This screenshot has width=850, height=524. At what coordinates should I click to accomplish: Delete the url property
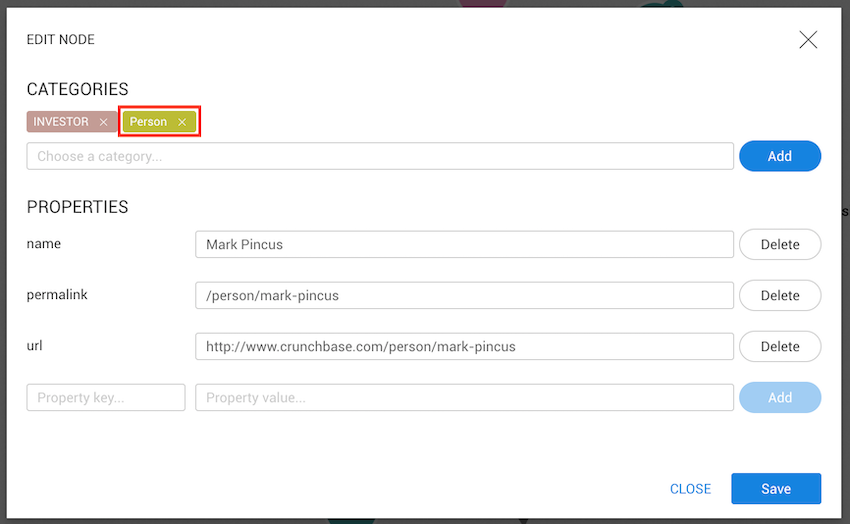tap(780, 346)
